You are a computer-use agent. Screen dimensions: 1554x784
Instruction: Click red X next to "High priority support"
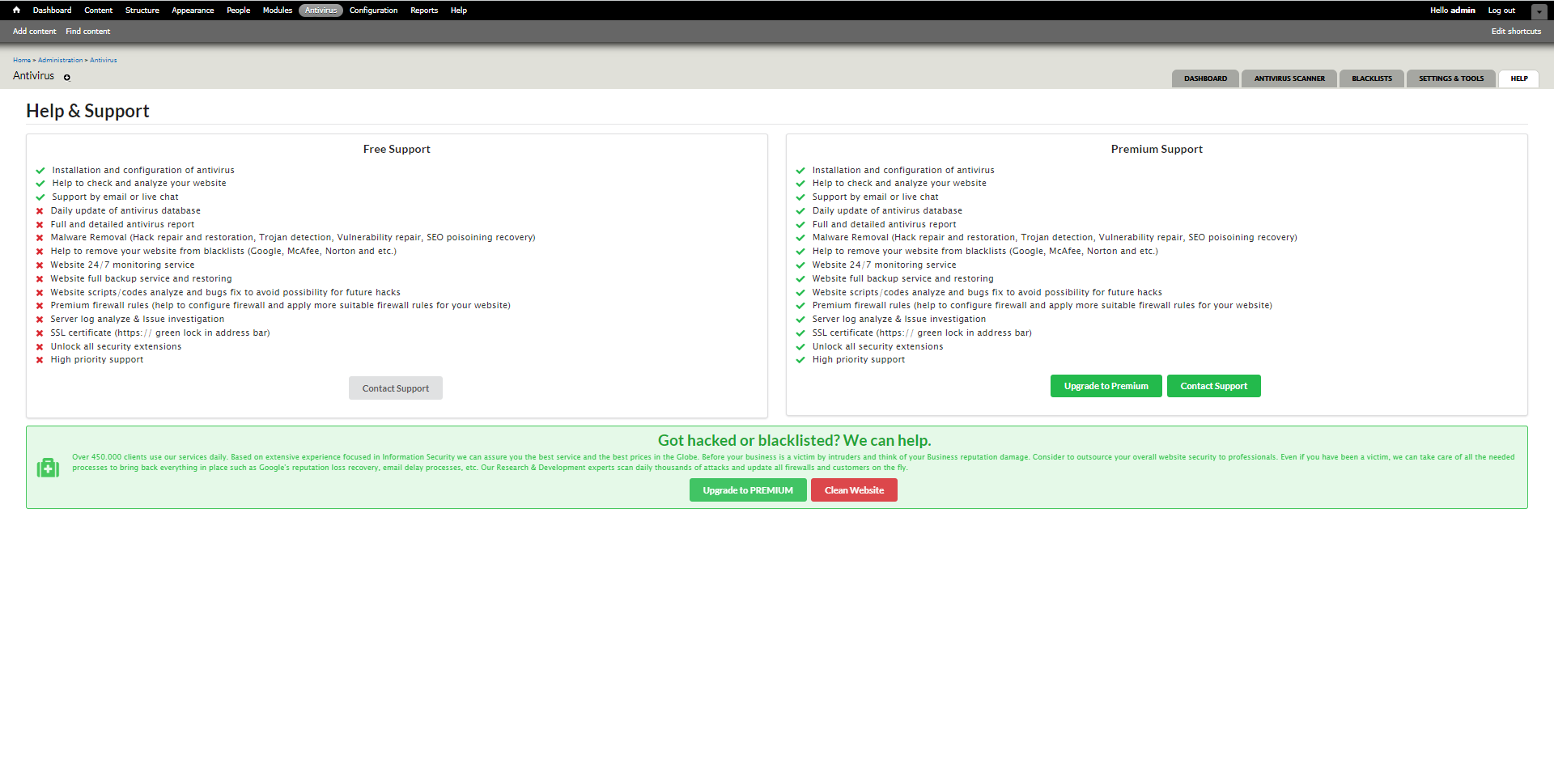pyautogui.click(x=40, y=360)
